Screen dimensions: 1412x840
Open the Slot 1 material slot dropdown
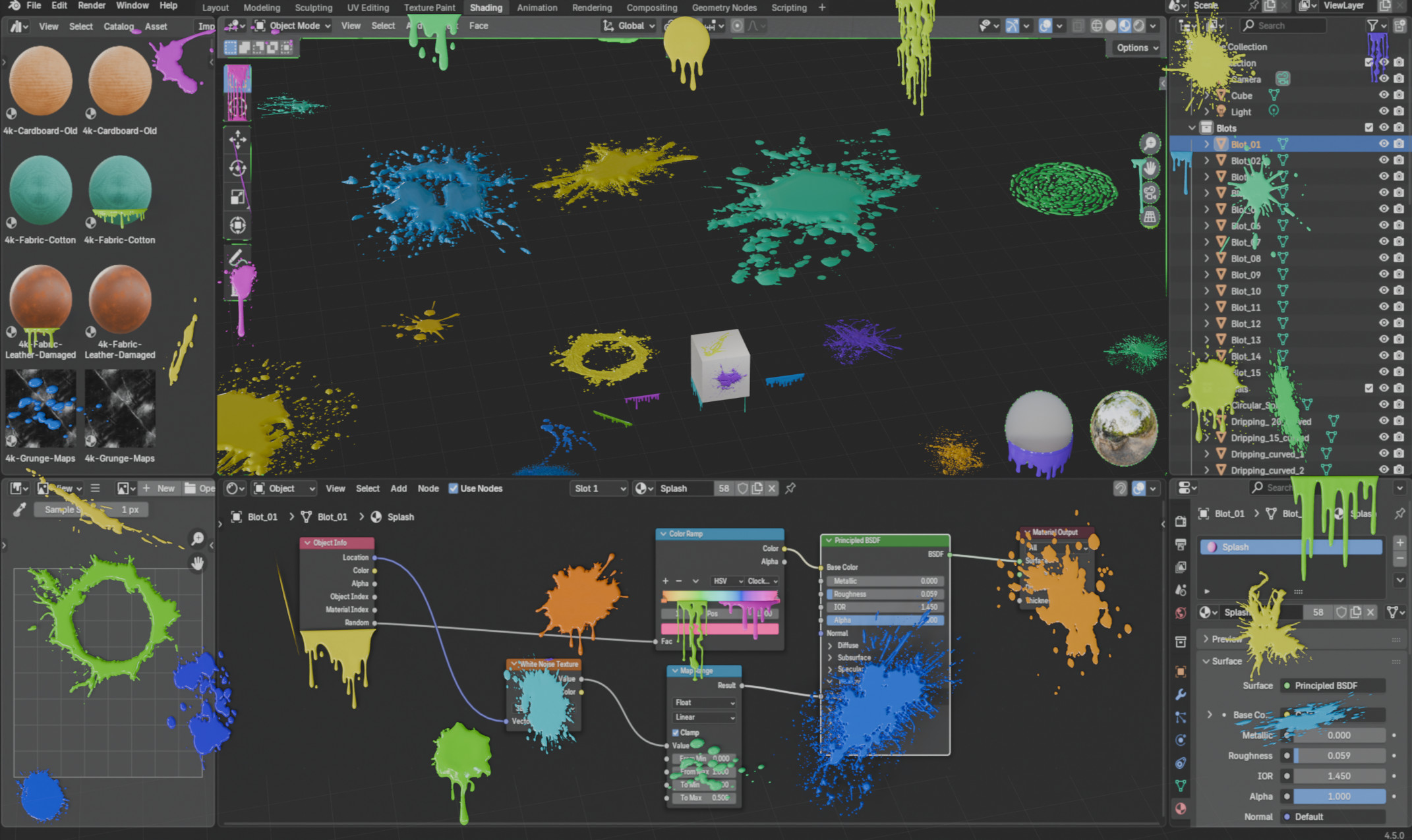[x=599, y=488]
